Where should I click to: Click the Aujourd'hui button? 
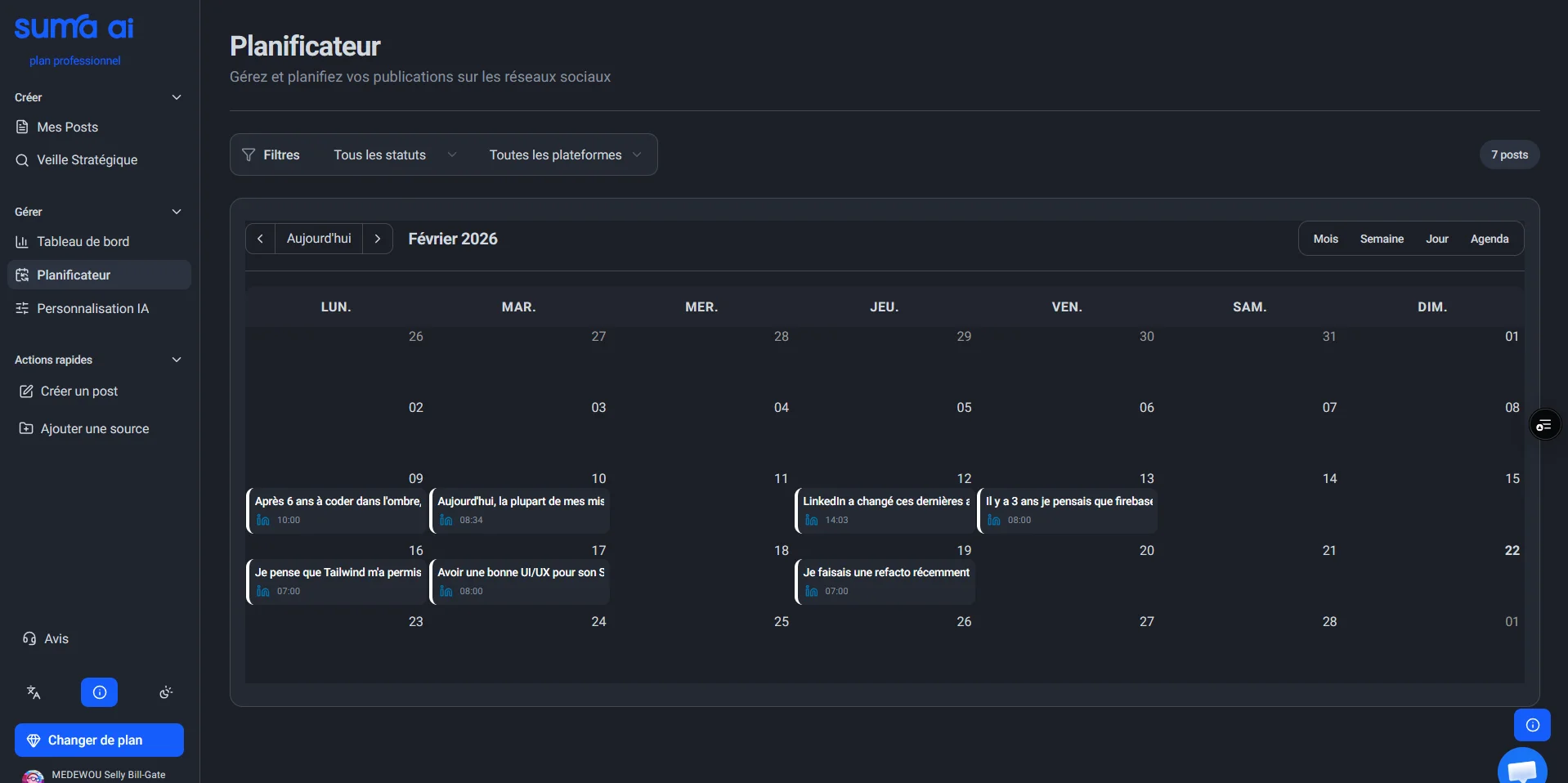[319, 239]
